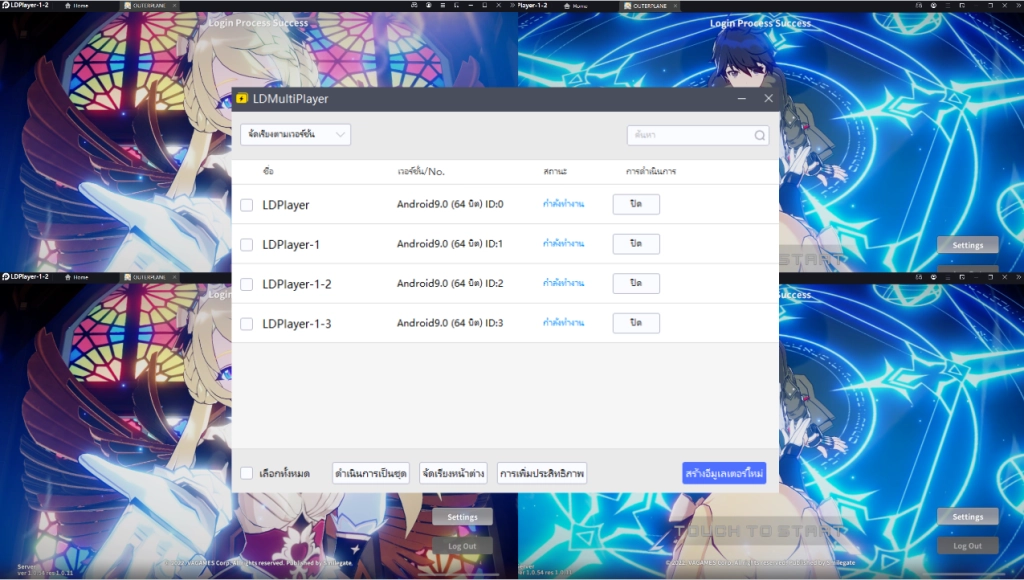This screenshot has height=580, width=1024.
Task: Check the LDPlayer-1-3 instance checkbox
Action: click(246, 323)
